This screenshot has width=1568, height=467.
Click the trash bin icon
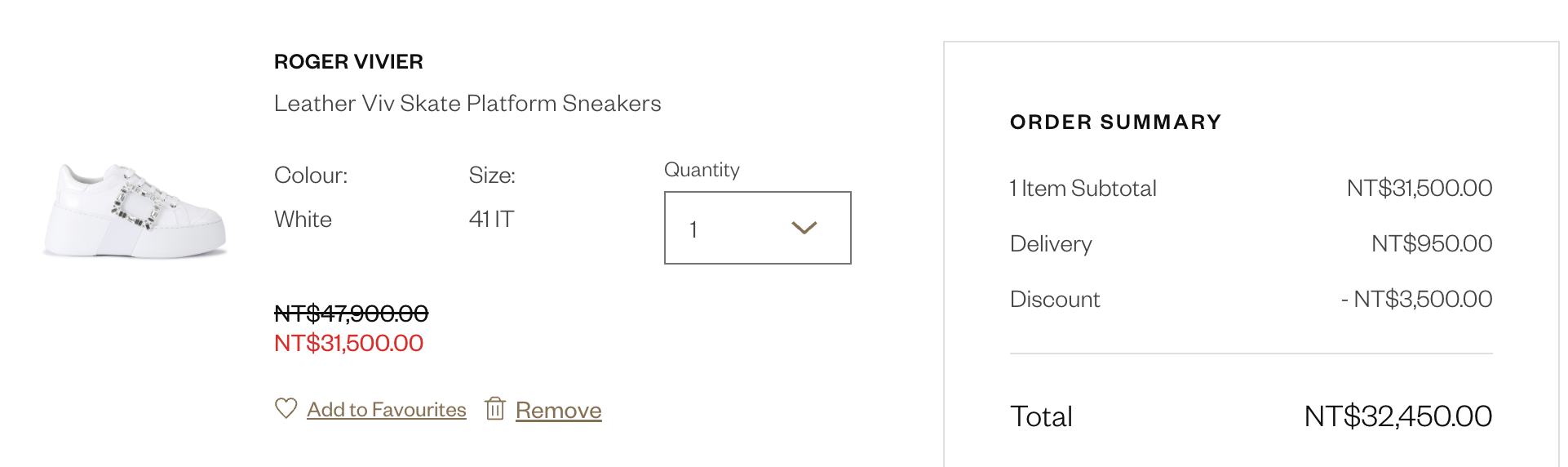click(x=495, y=408)
